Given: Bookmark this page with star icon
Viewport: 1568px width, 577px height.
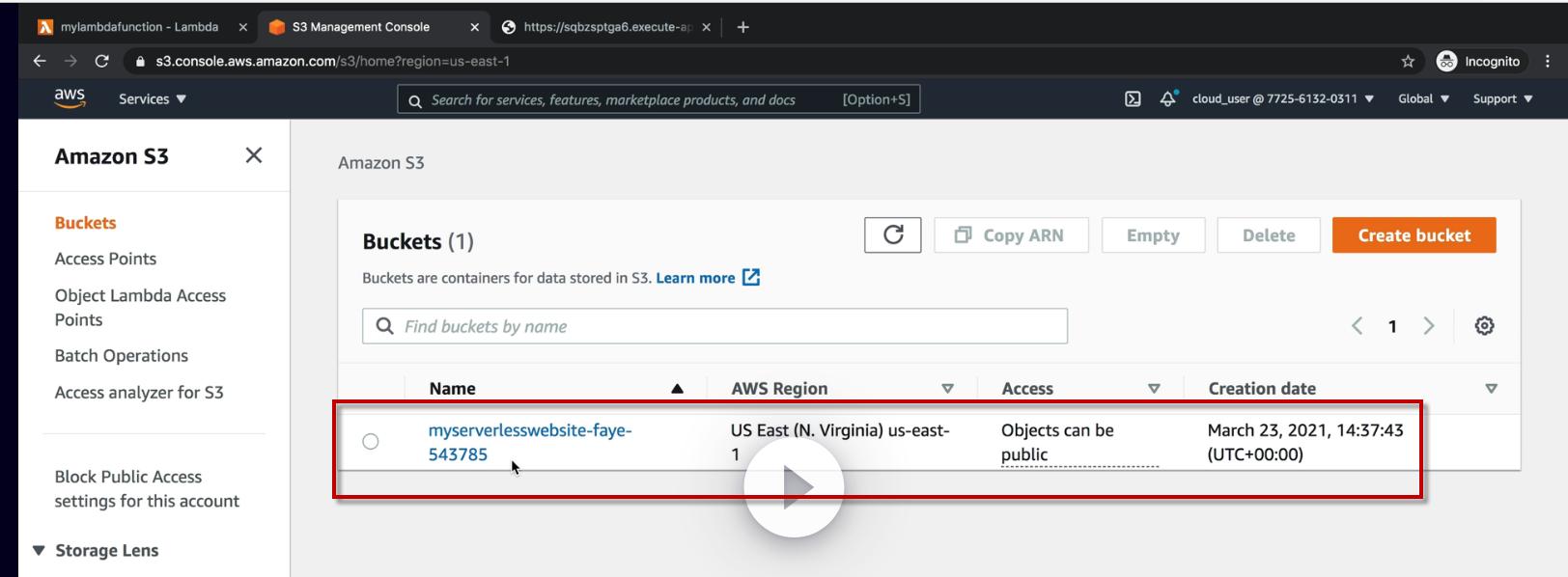Looking at the screenshot, I should (x=1408, y=62).
